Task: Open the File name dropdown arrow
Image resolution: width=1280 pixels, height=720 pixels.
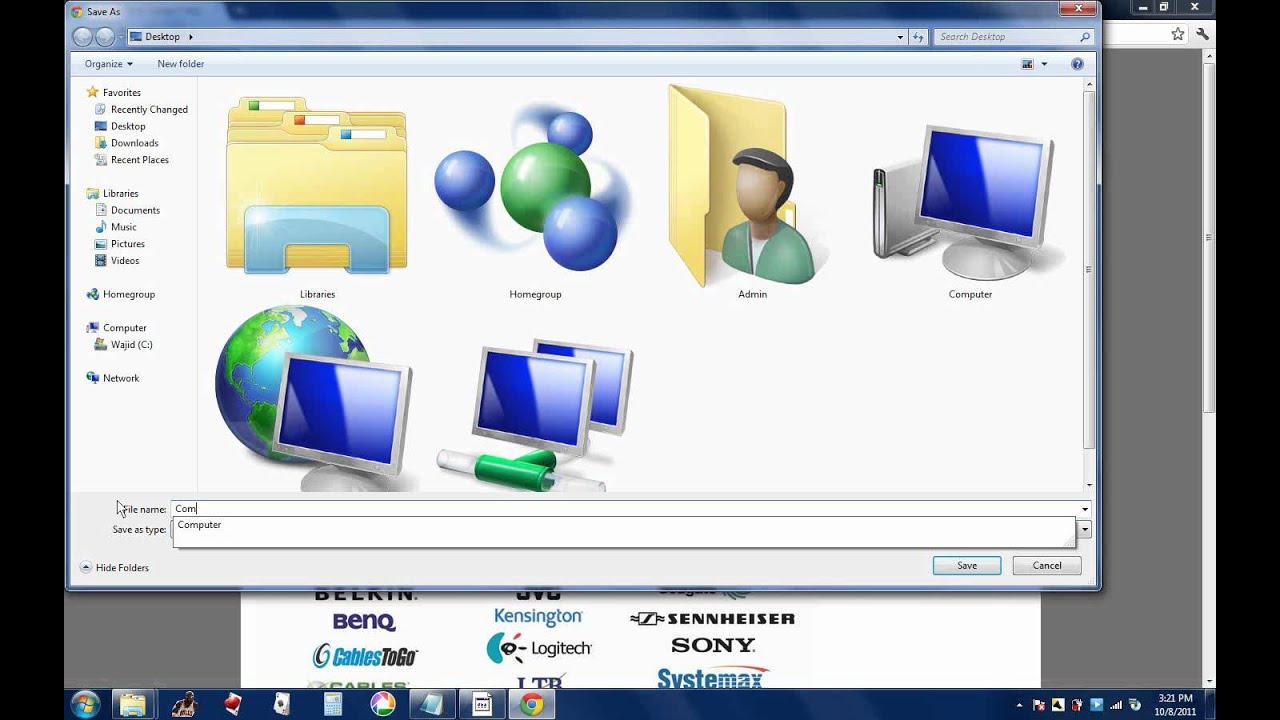Action: pyautogui.click(x=1084, y=509)
